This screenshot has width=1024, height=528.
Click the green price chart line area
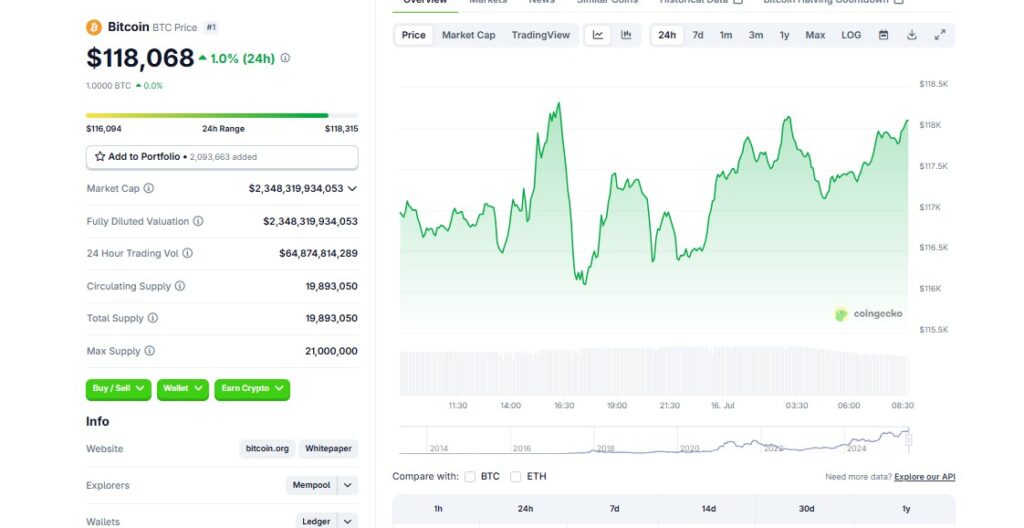click(x=653, y=216)
